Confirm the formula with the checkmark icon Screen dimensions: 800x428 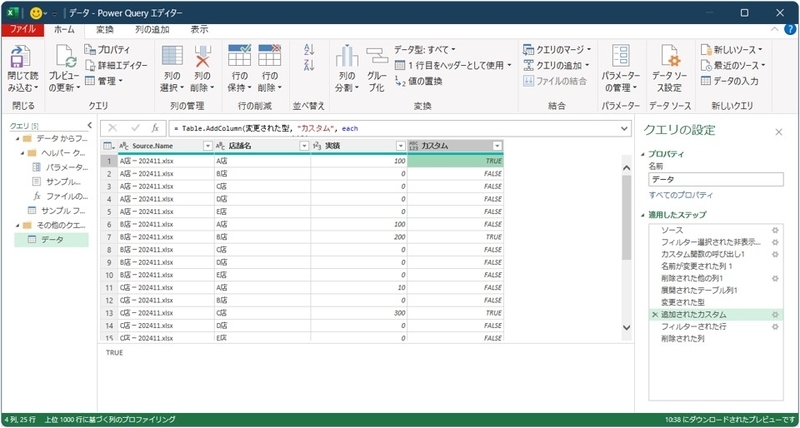135,129
